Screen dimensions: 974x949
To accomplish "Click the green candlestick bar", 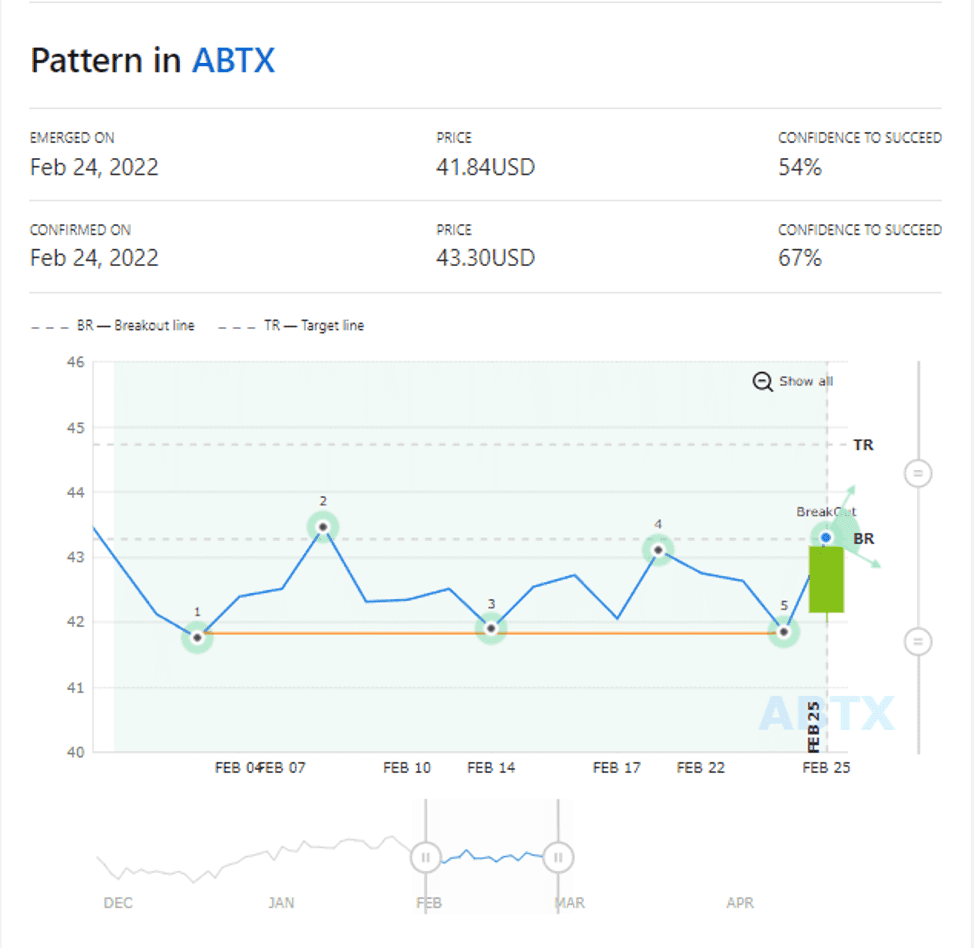I will pos(826,580).
